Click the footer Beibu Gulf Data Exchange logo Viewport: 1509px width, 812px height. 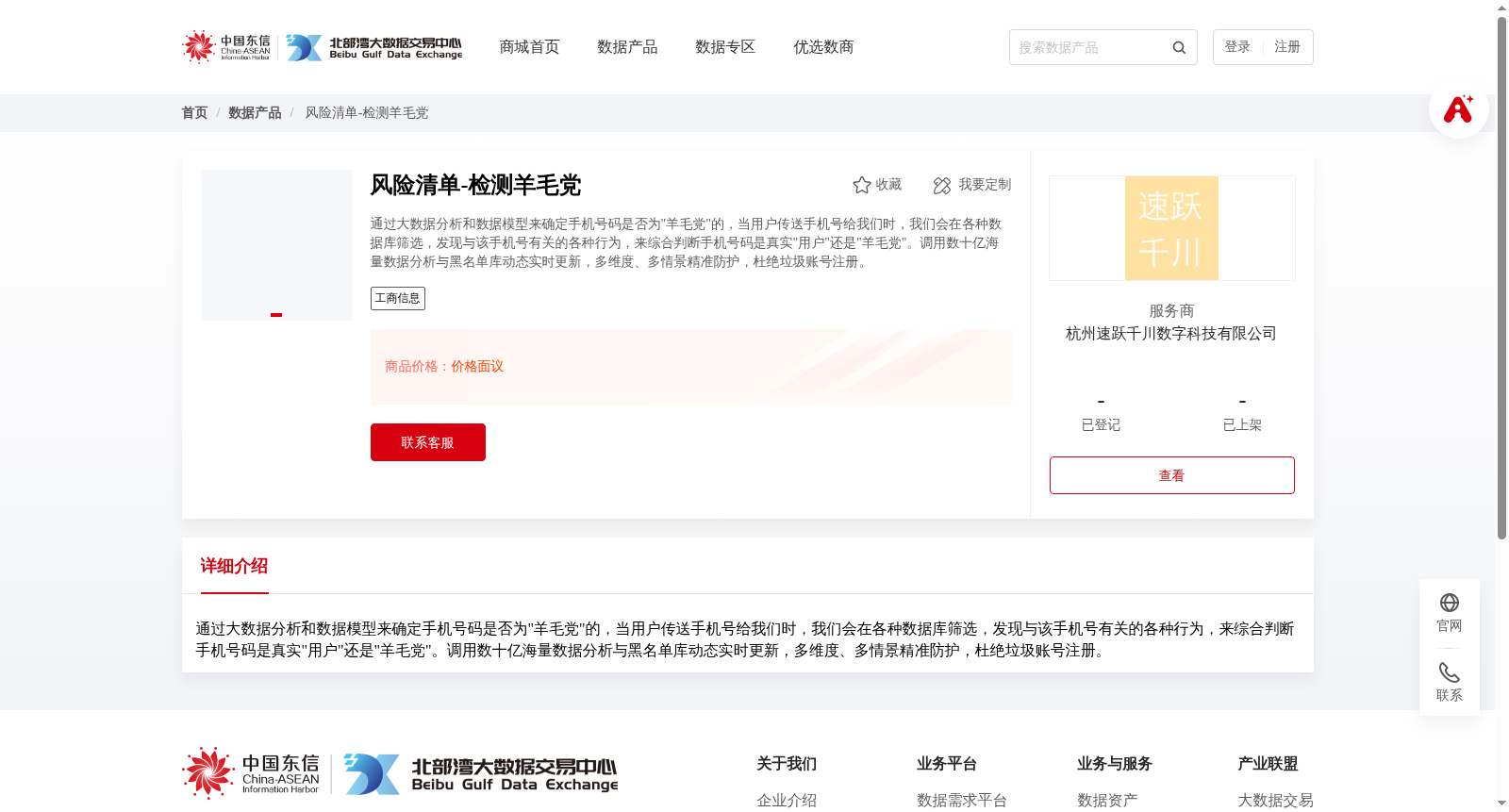(x=481, y=773)
